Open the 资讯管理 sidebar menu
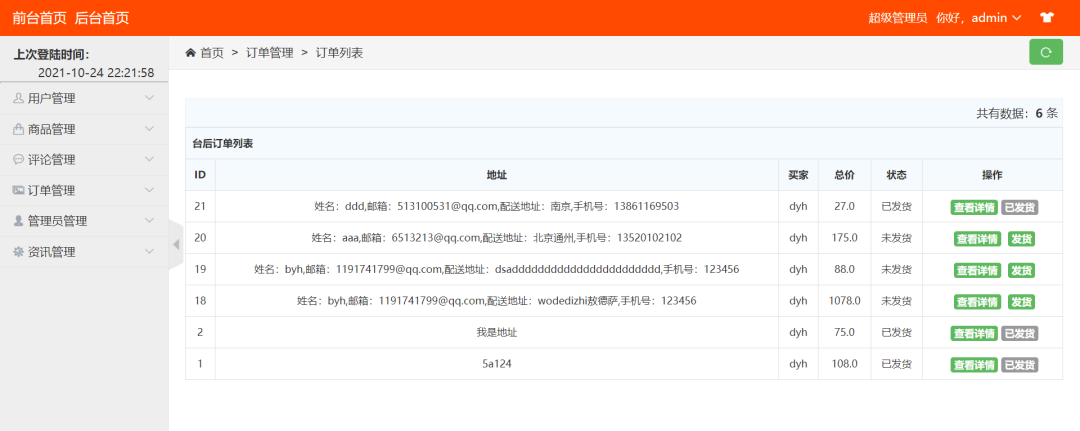1080x431 pixels. [x=84, y=251]
